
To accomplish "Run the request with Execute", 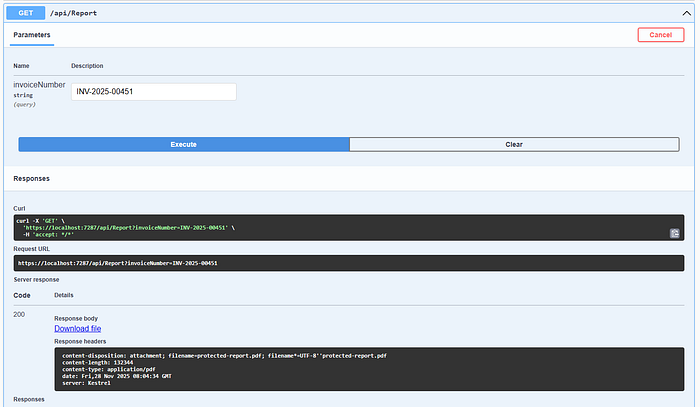I will pos(183,144).
